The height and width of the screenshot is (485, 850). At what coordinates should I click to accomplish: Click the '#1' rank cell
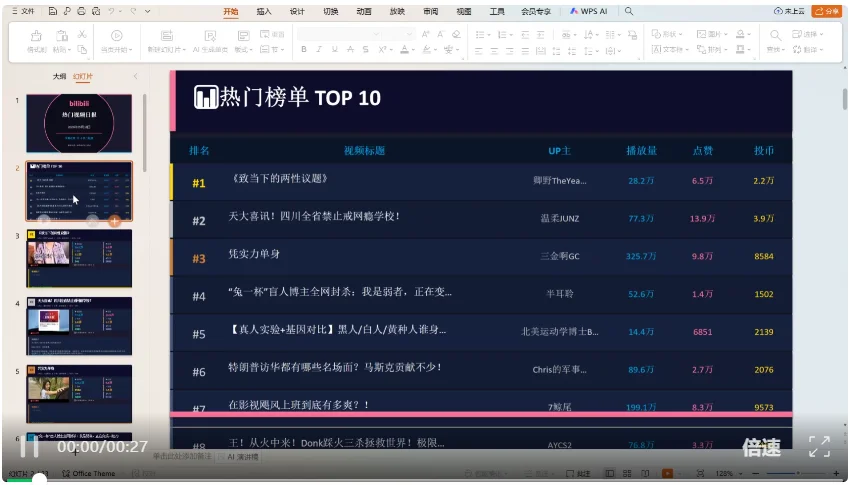[x=199, y=183]
